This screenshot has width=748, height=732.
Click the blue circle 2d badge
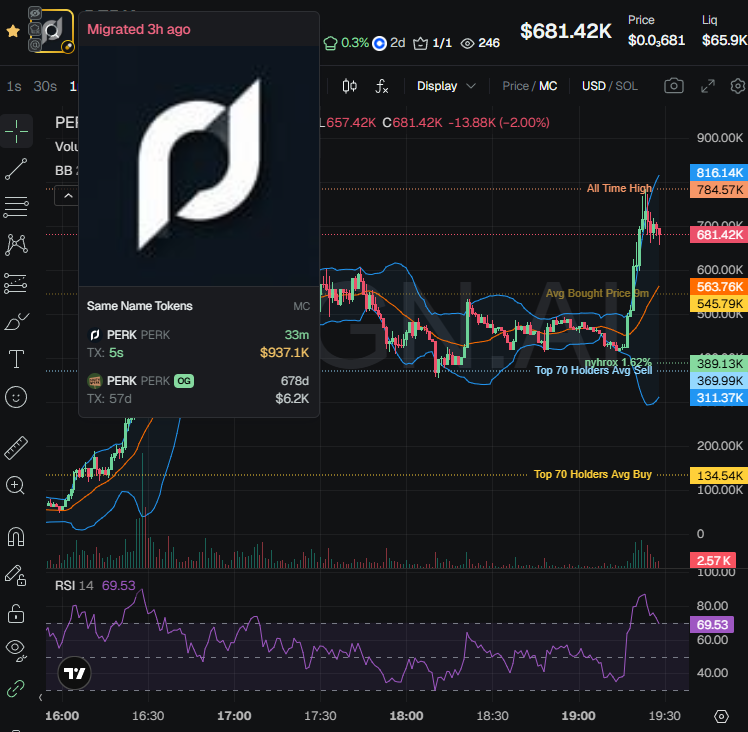389,43
